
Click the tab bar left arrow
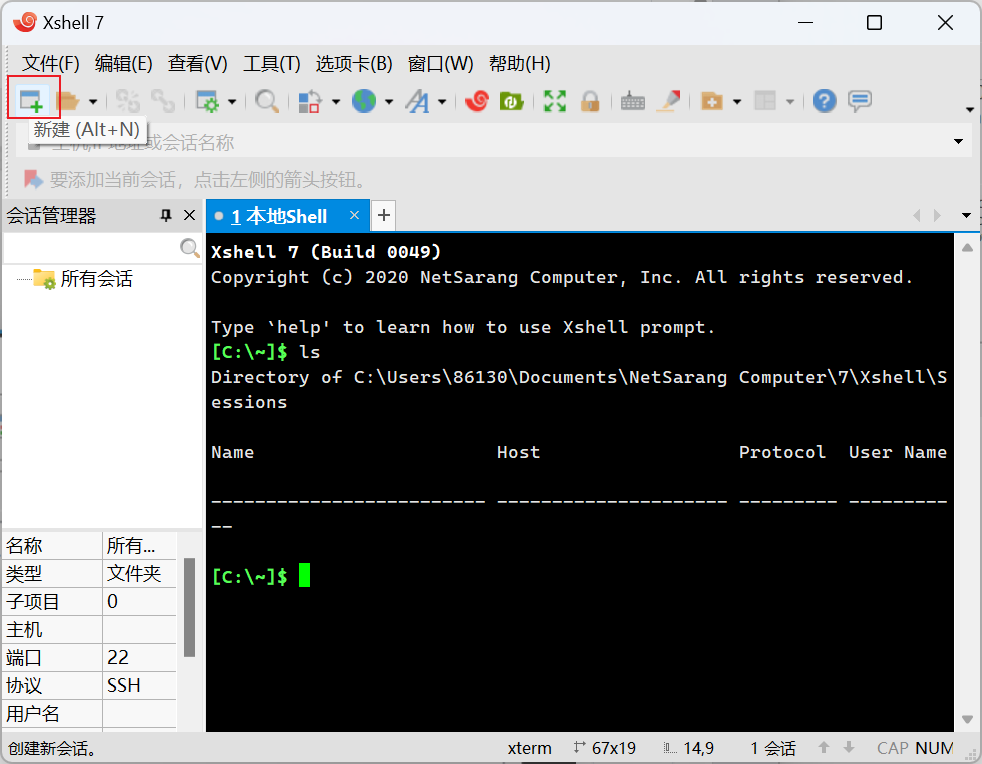click(x=917, y=215)
